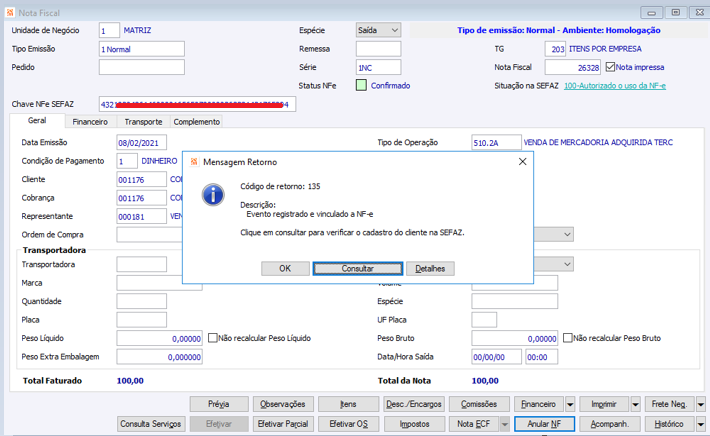Click the Tipo de Operação field 510.2A
710x436 pixels.
click(x=496, y=143)
